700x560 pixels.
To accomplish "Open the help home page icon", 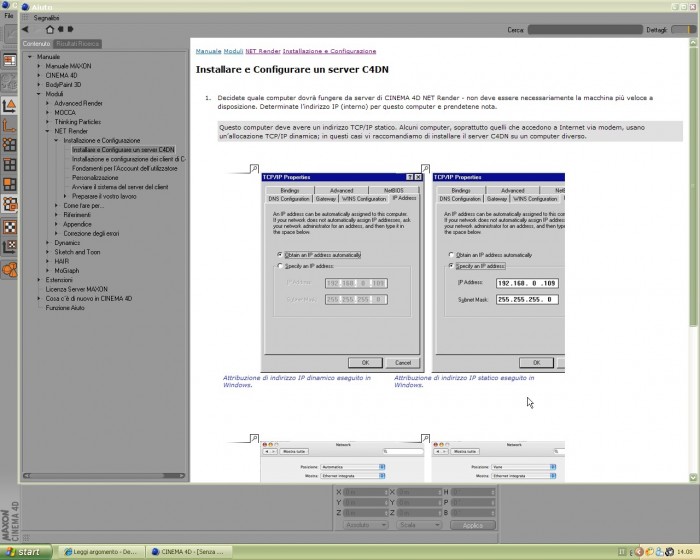I will 50,29.
